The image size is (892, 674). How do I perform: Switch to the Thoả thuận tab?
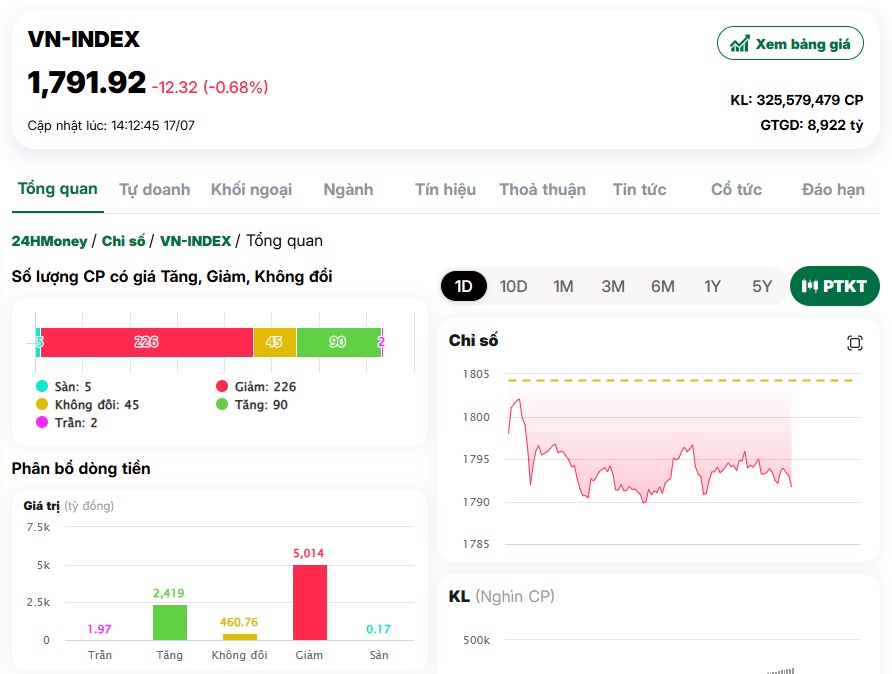pos(542,189)
